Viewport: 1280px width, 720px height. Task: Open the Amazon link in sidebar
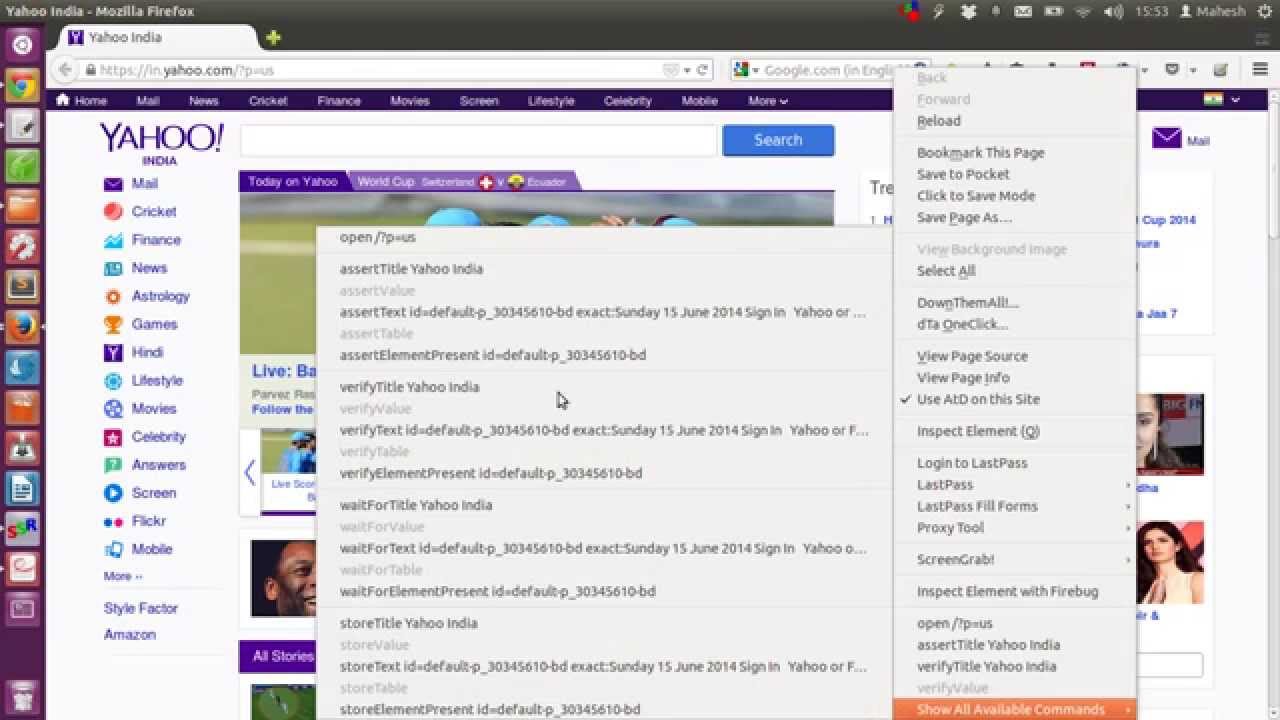point(130,634)
